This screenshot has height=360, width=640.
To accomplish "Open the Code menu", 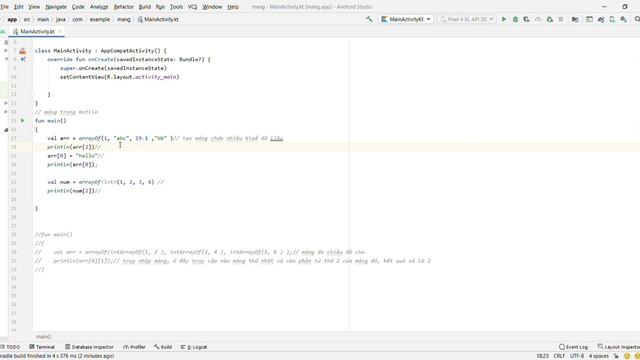I will click(78, 7).
